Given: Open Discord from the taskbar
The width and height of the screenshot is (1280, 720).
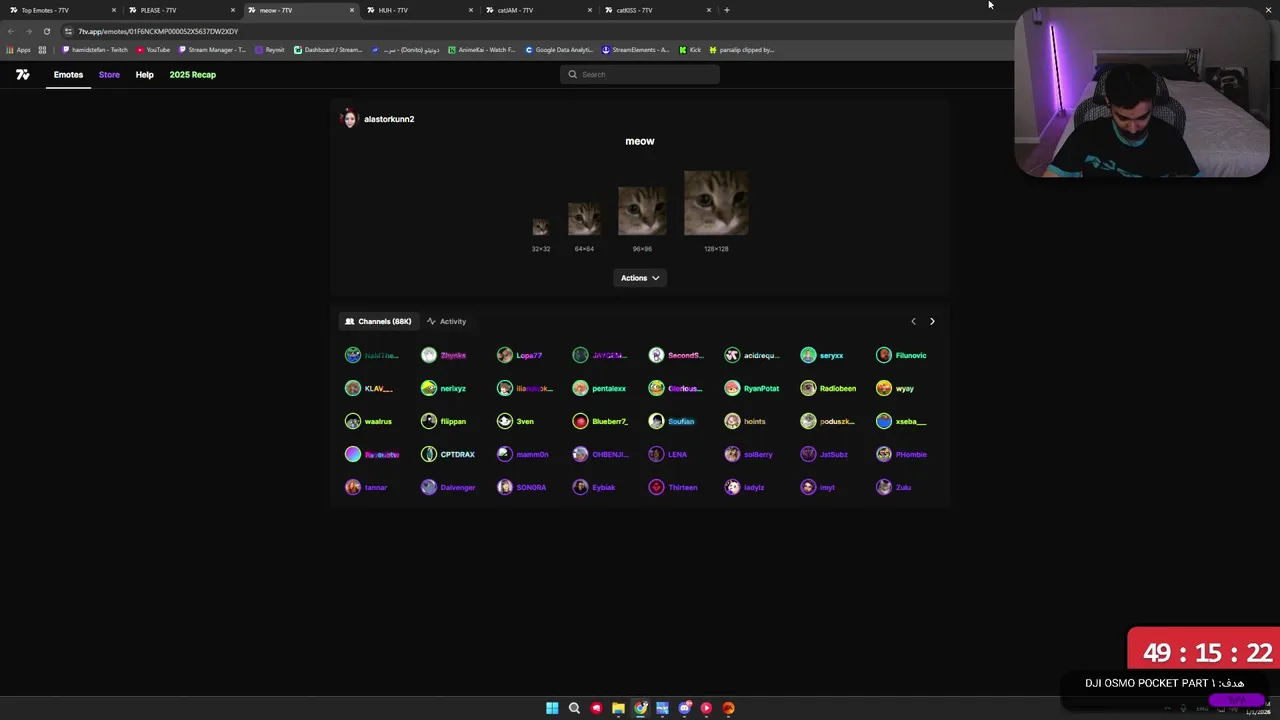Looking at the screenshot, I should coord(684,708).
